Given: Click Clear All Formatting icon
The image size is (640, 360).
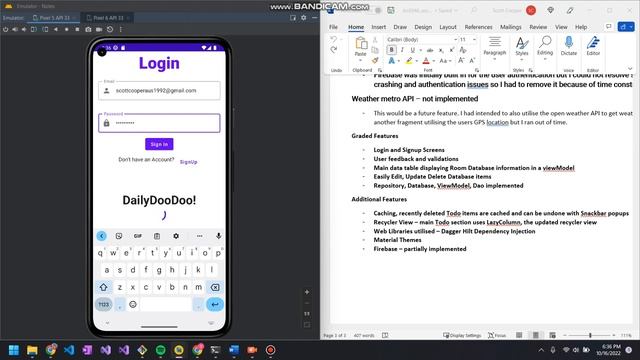Looking at the screenshot, I should pyautogui.click(x=463, y=50).
